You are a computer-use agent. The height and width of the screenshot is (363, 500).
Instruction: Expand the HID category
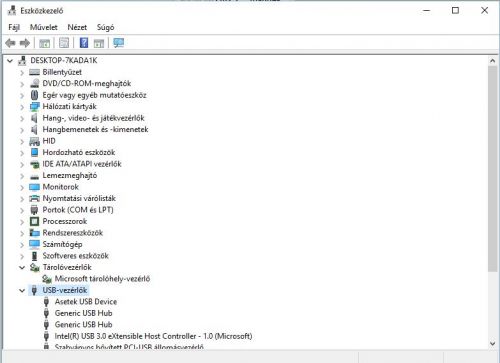click(22, 141)
